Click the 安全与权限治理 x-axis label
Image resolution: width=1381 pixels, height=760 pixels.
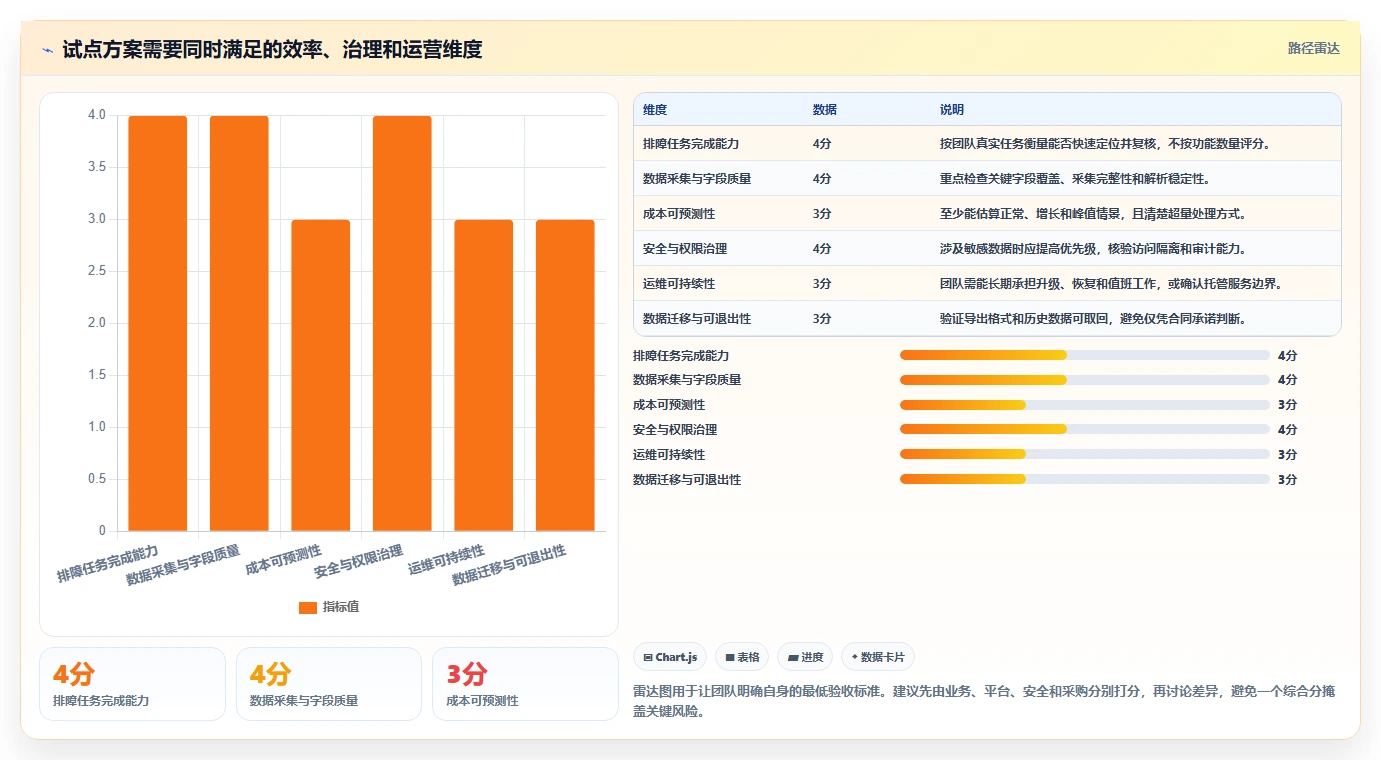pos(358,562)
